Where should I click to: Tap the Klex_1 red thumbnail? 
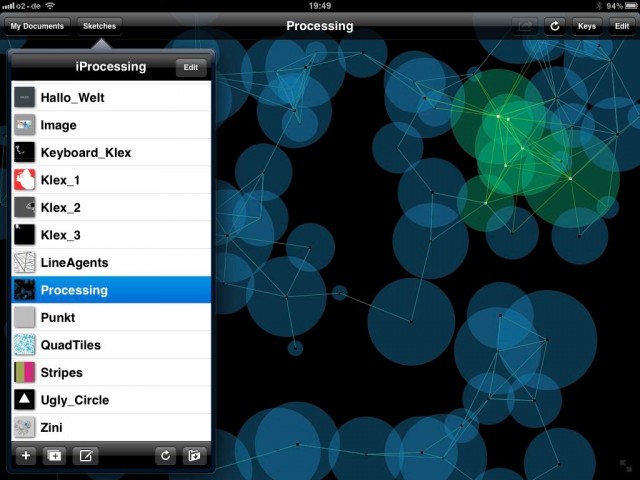[24, 180]
